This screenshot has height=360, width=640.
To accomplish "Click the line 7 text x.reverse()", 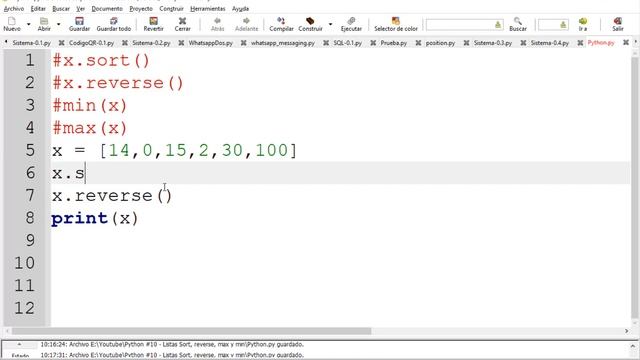I will (112, 195).
